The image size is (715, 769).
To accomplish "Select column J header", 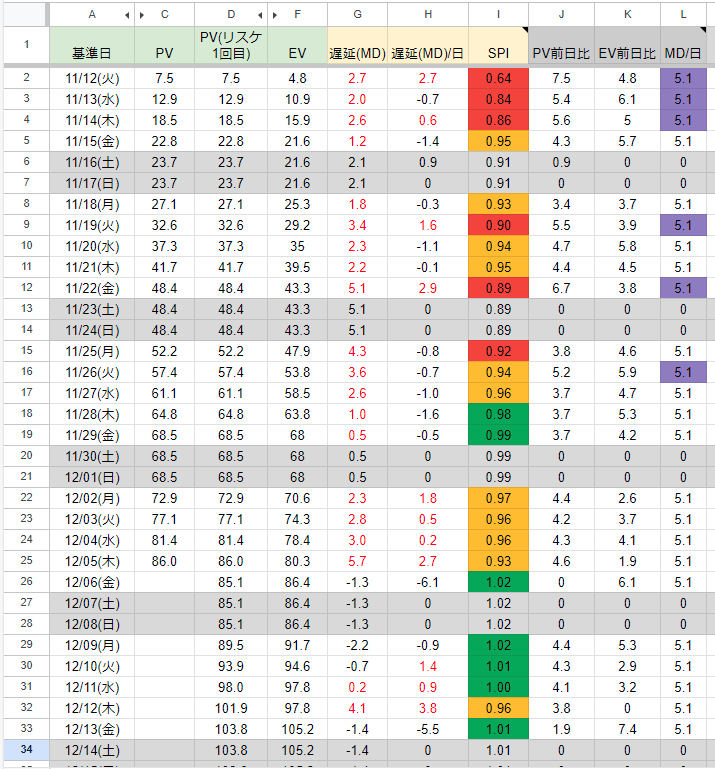I will click(562, 15).
